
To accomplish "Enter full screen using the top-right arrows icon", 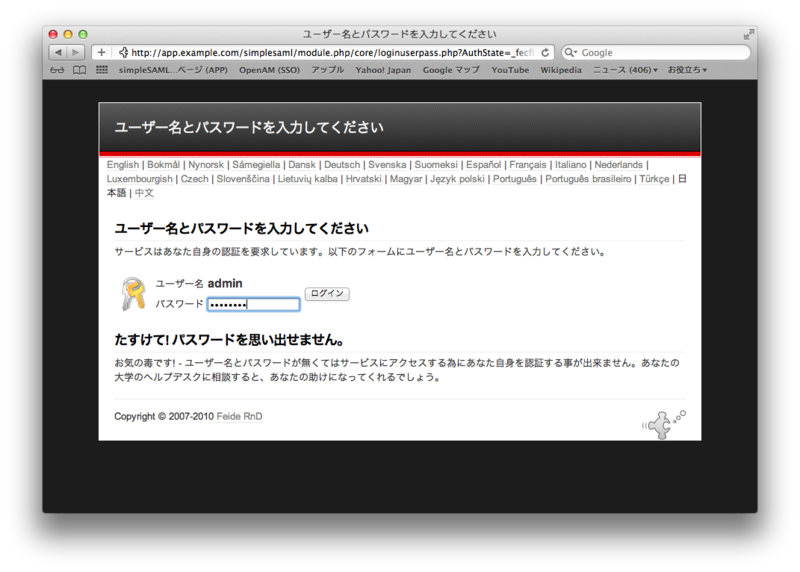I will coord(748,35).
